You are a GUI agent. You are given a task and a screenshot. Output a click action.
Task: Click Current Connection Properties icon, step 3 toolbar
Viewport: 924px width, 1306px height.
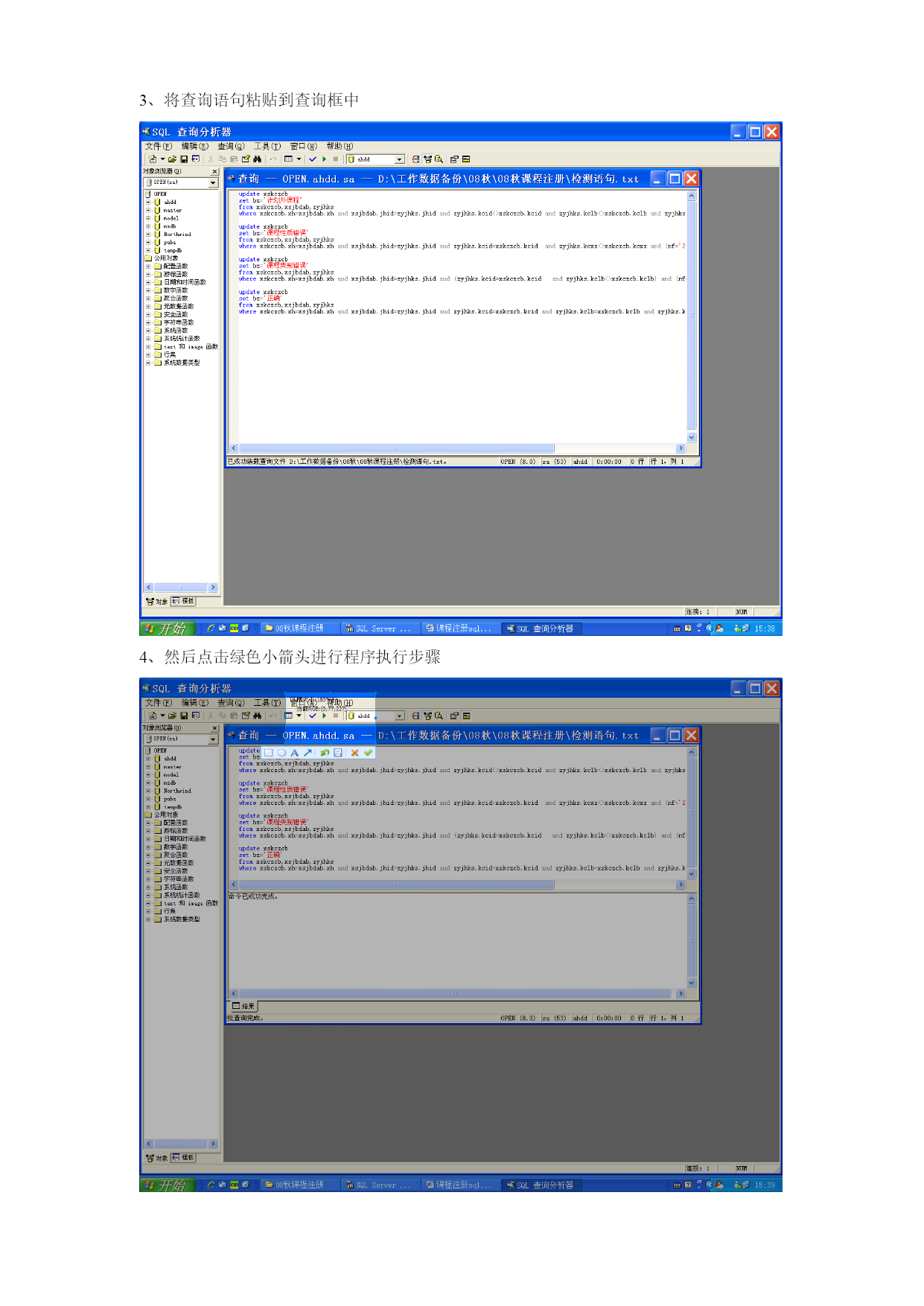click(x=454, y=159)
